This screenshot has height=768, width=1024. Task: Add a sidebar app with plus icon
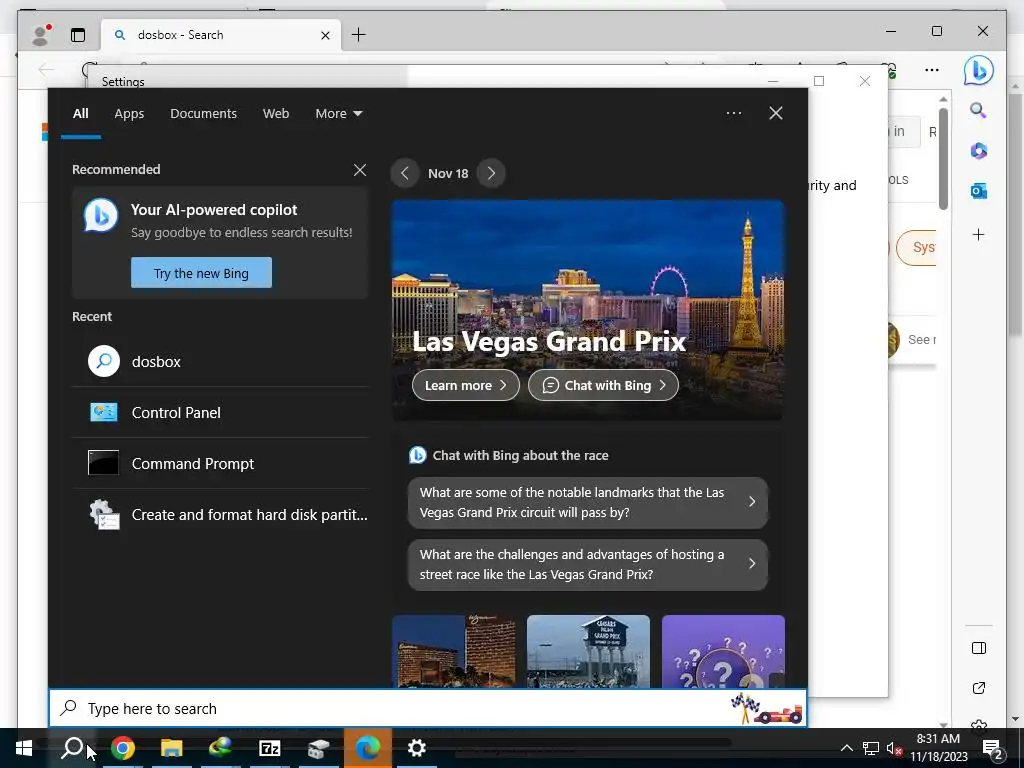(x=978, y=234)
